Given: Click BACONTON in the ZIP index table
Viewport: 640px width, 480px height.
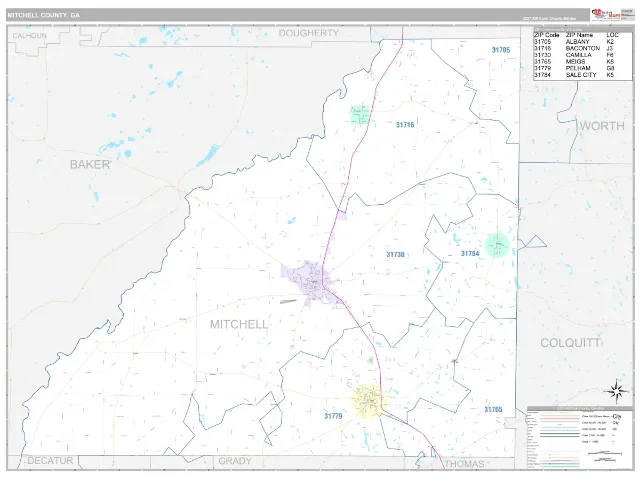Looking at the screenshot, I should [x=583, y=48].
